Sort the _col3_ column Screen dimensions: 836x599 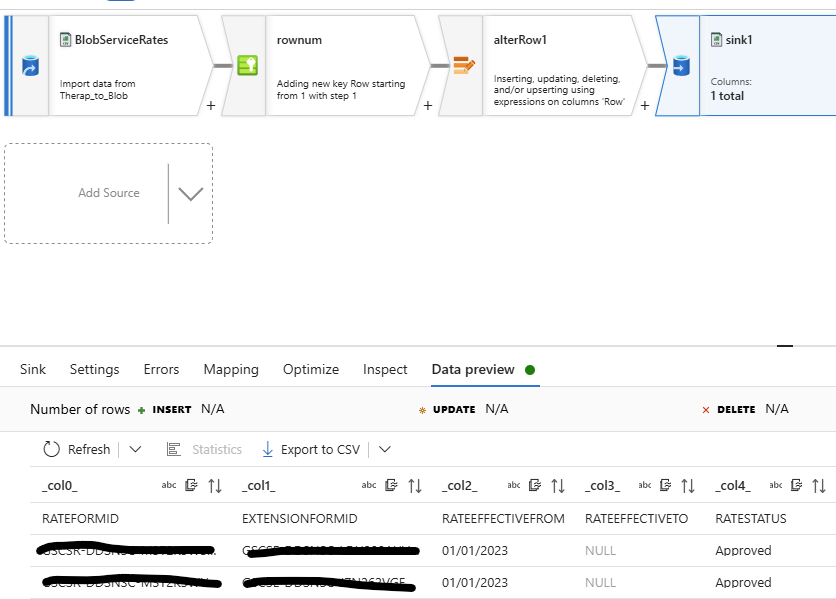(688, 485)
